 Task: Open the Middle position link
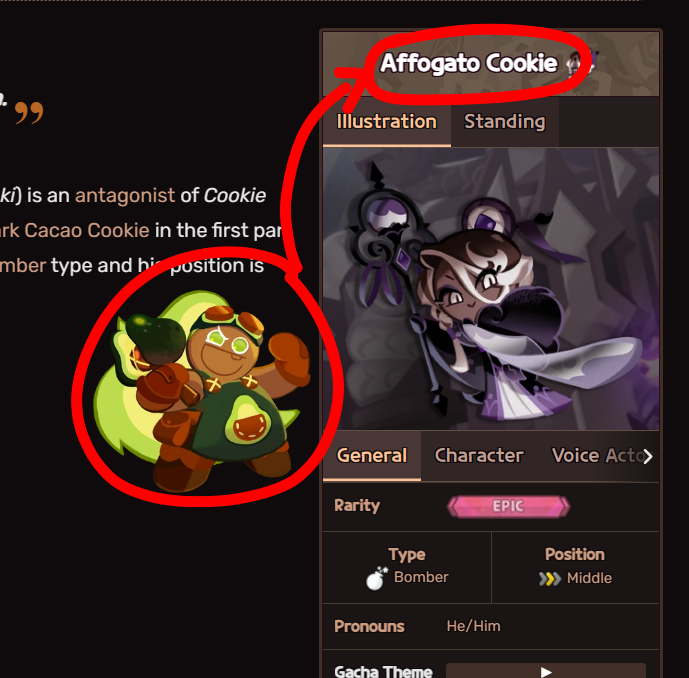pyautogui.click(x=589, y=578)
